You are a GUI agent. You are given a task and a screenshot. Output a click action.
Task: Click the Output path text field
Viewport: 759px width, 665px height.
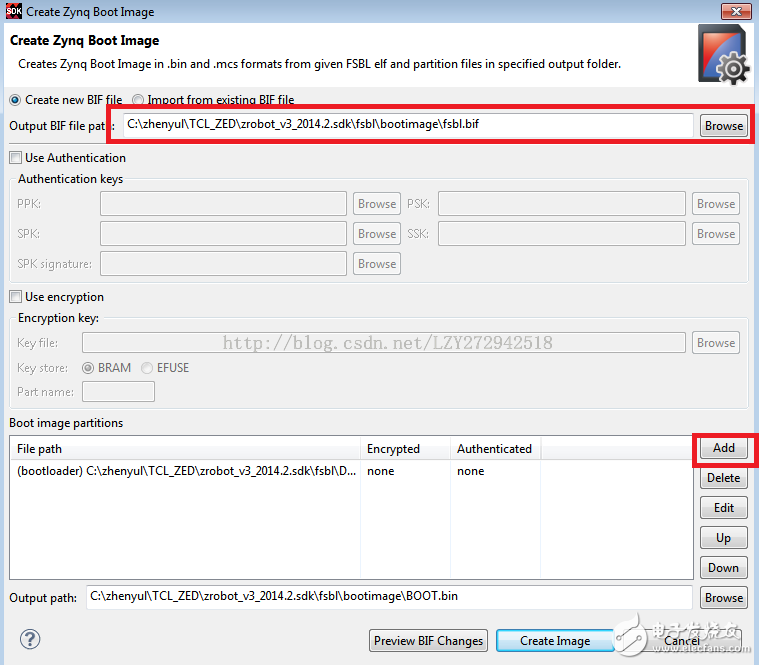(388, 597)
